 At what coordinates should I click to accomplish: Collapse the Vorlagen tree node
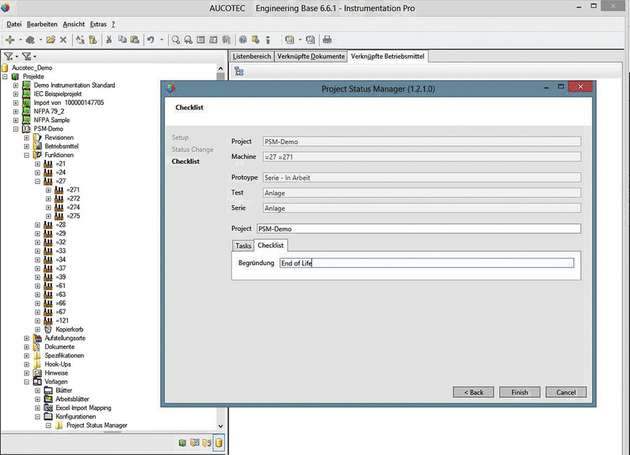tap(27, 382)
